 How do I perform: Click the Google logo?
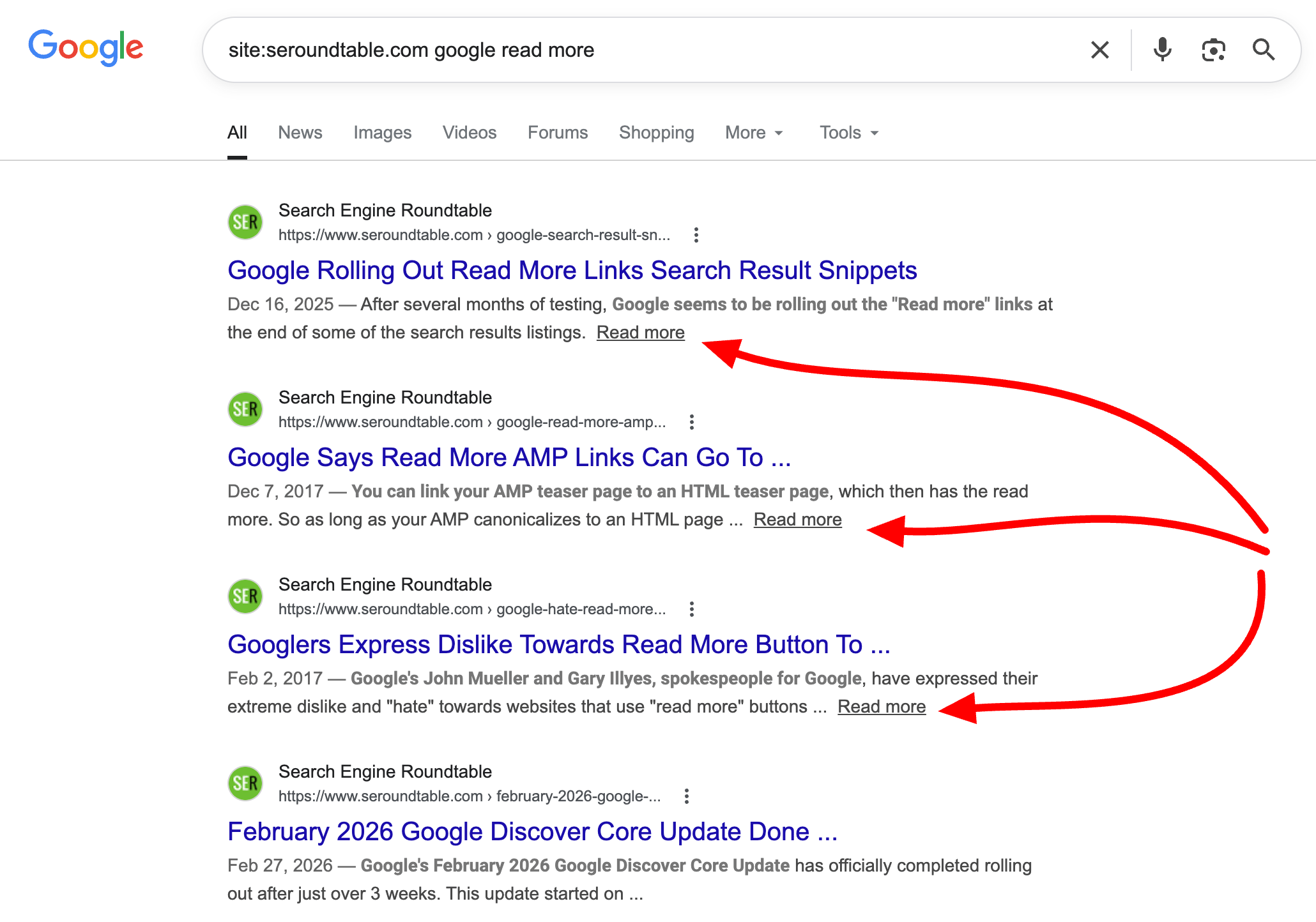point(86,48)
